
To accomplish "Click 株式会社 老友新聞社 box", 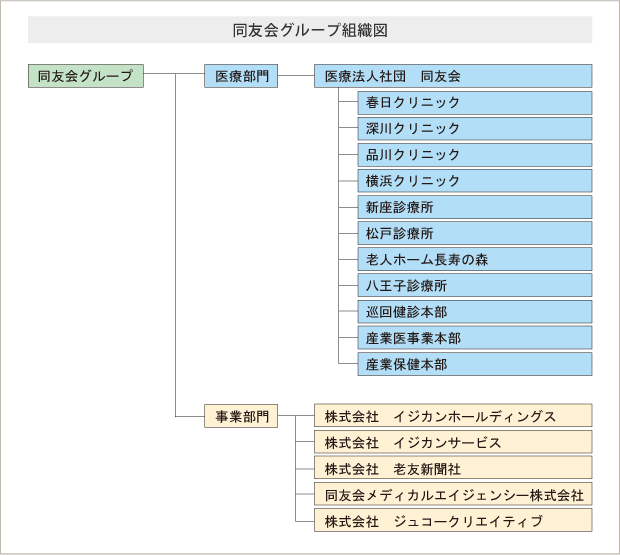I will click(x=453, y=468).
